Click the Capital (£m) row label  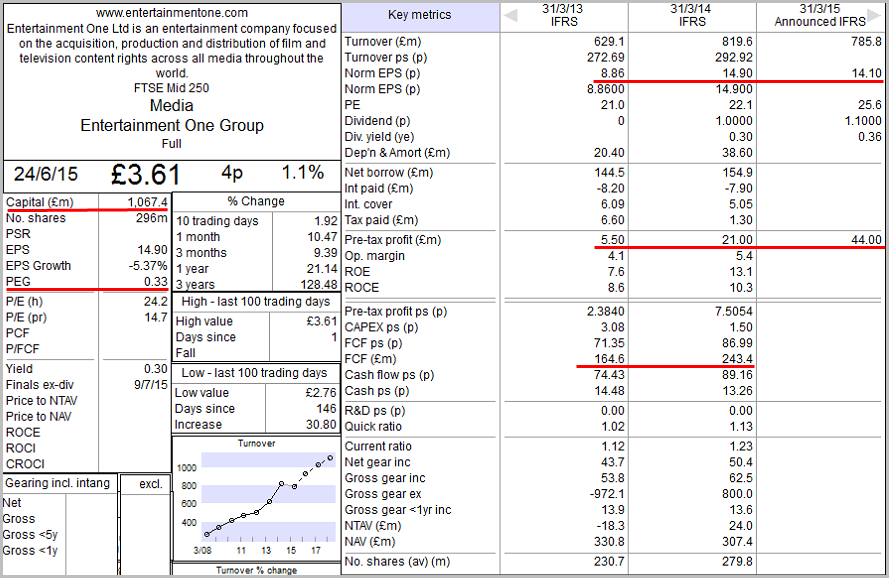click(39, 202)
